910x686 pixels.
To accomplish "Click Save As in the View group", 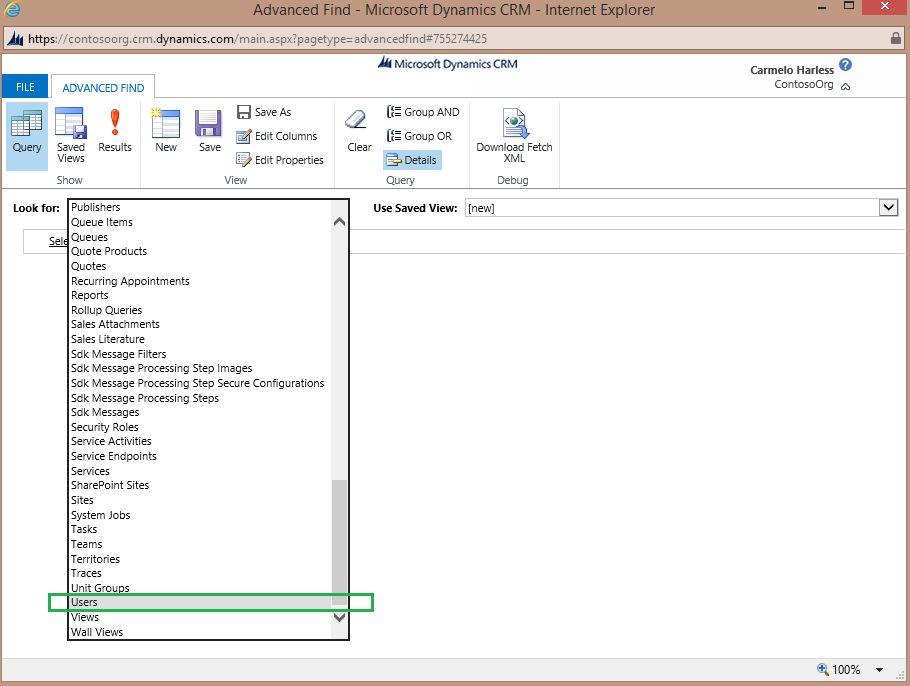I will (x=264, y=112).
